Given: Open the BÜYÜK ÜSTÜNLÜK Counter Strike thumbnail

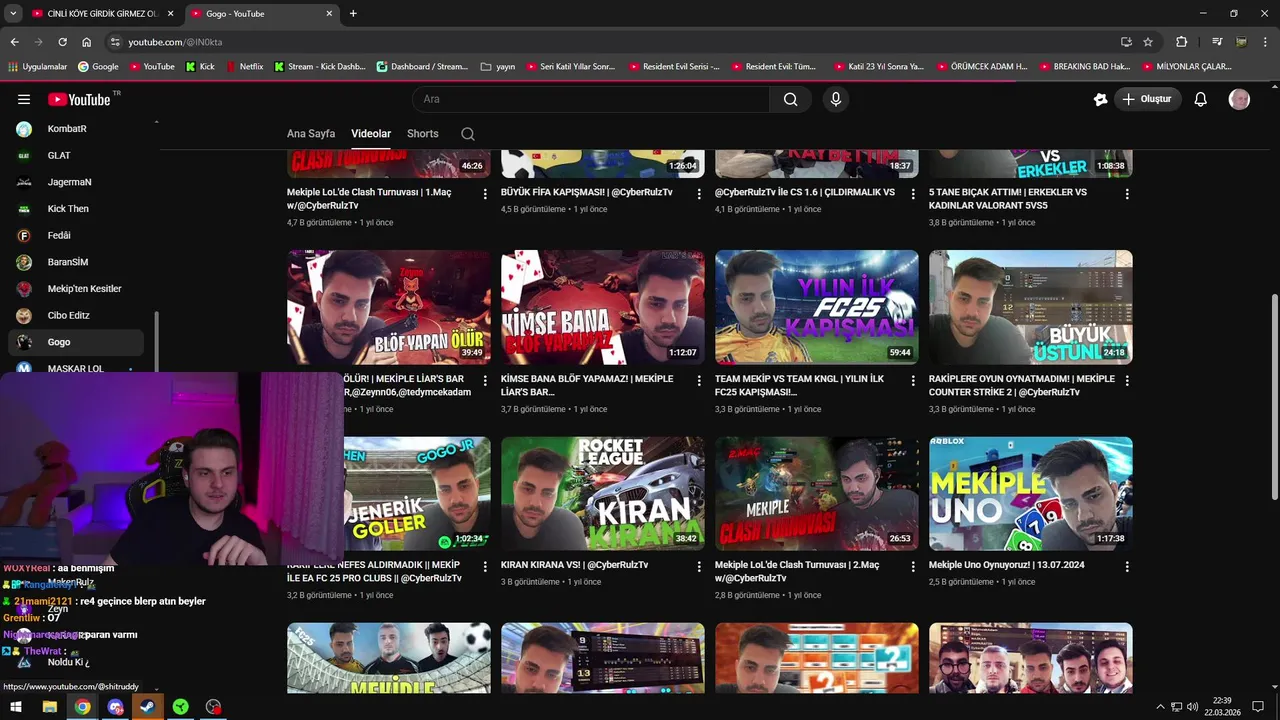Looking at the screenshot, I should [x=1031, y=307].
